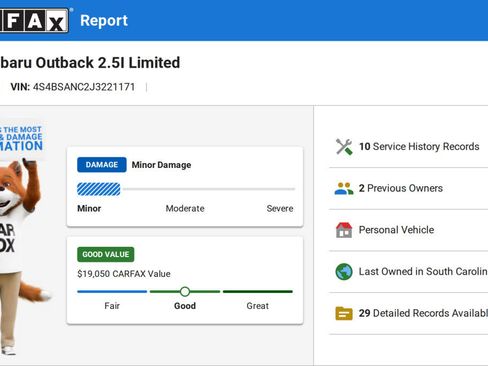This screenshot has height=366, width=488.
Task: Click the CARFAX logo in header
Action: click(34, 21)
